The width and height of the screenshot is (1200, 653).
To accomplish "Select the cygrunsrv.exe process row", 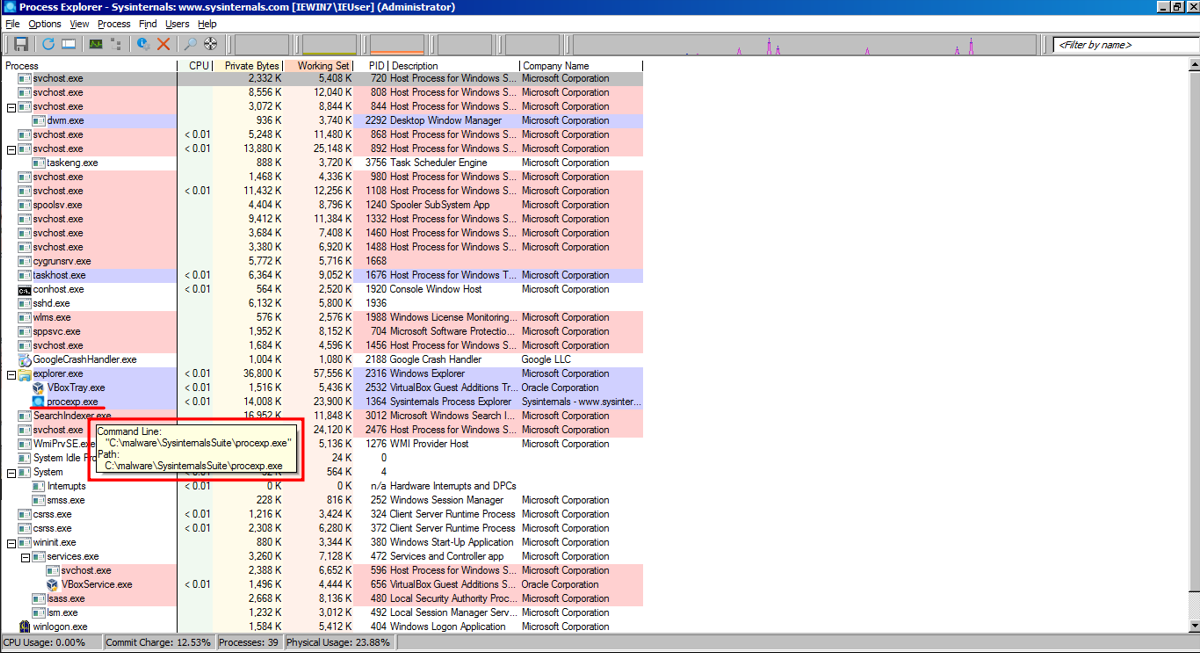I will coord(322,261).
